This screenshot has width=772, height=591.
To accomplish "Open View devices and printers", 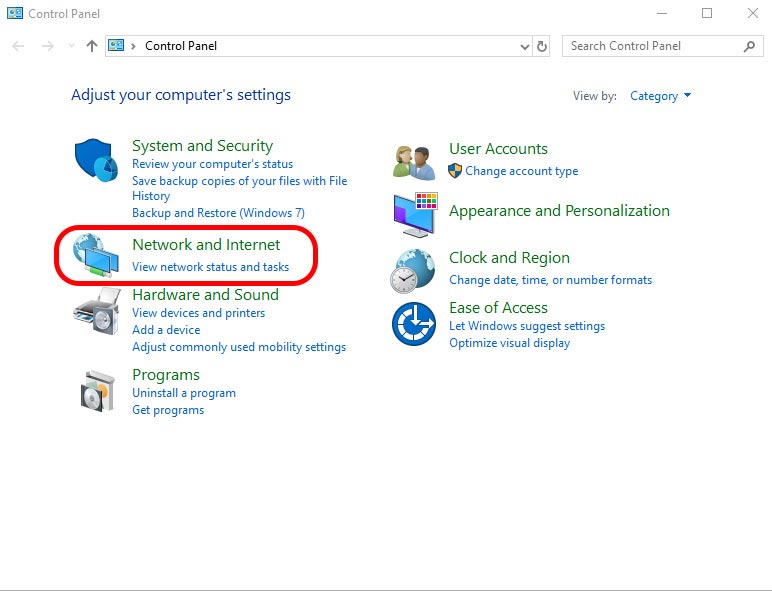I will point(198,313).
